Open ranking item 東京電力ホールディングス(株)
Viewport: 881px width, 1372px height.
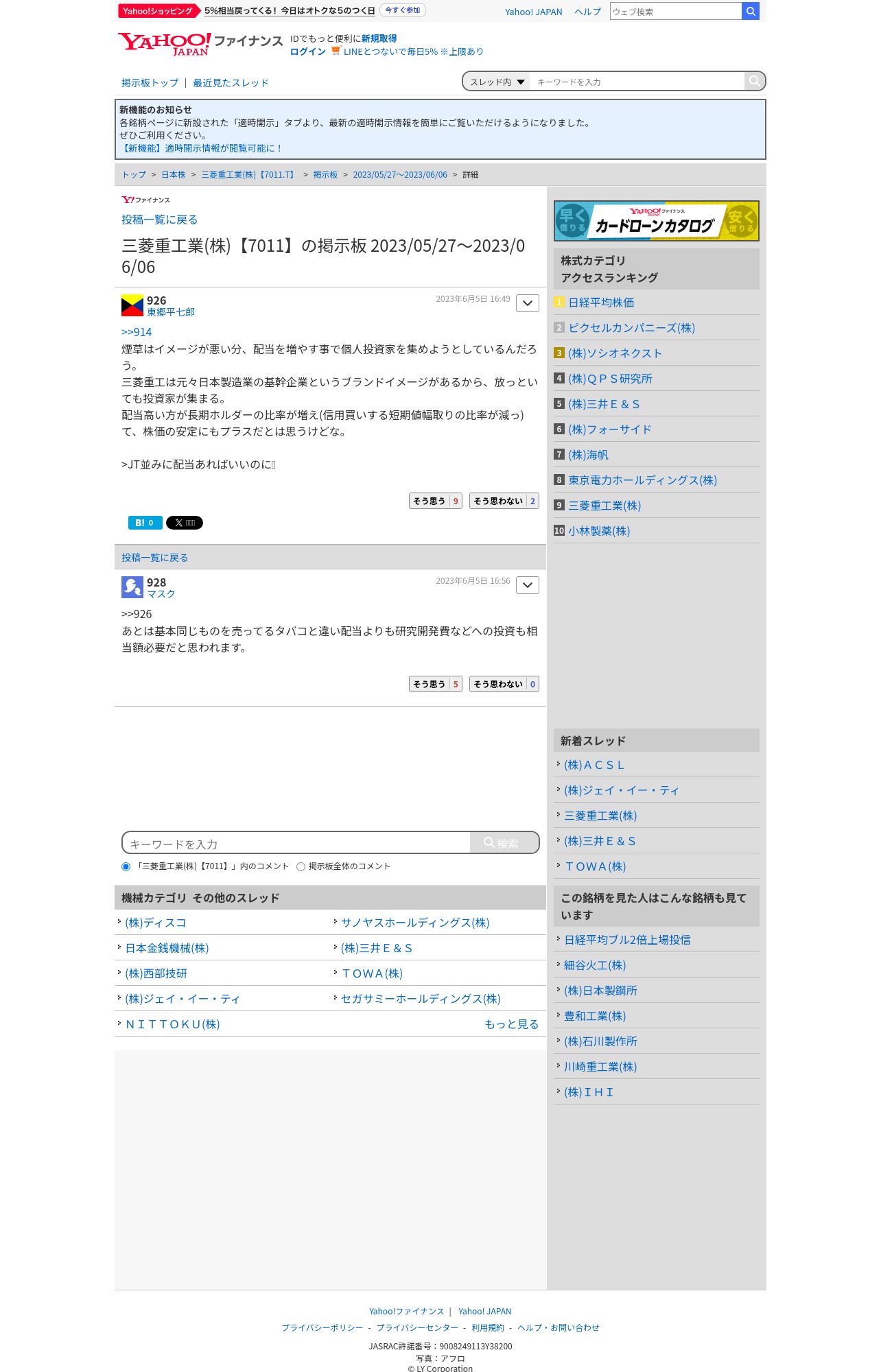(x=642, y=480)
